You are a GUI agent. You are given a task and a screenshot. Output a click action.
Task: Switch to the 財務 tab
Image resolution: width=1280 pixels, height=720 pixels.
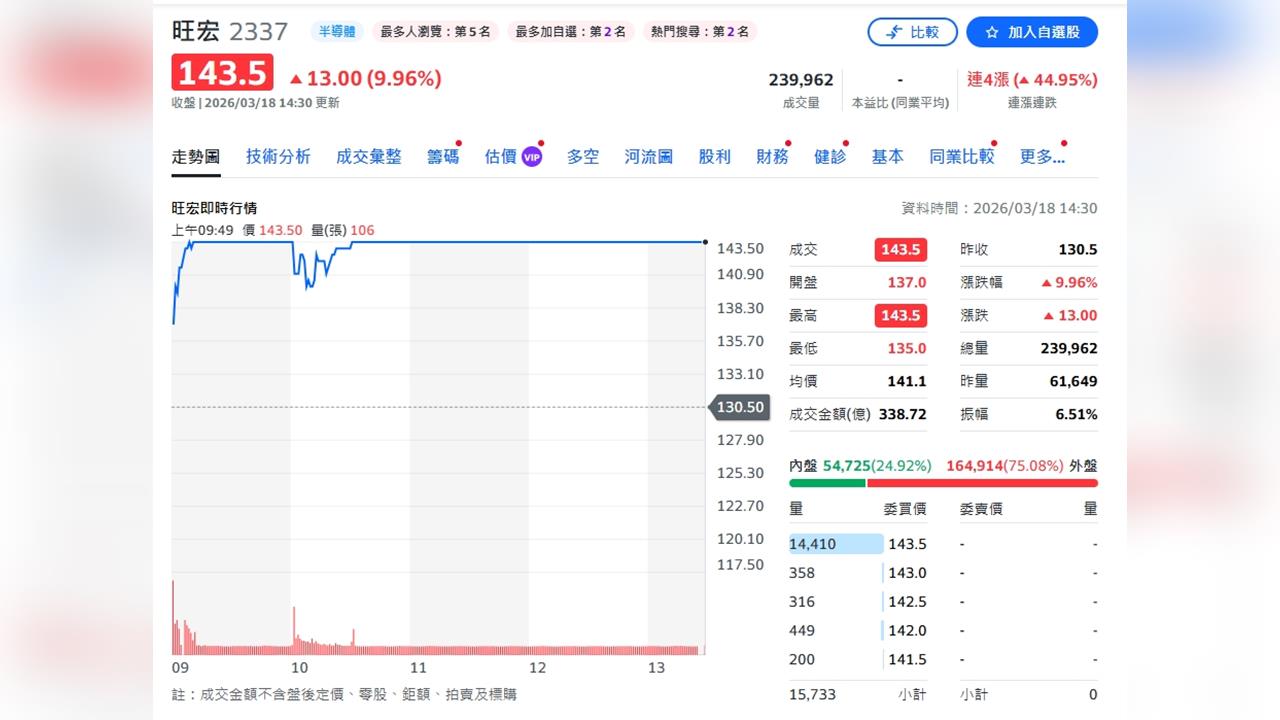pos(771,156)
